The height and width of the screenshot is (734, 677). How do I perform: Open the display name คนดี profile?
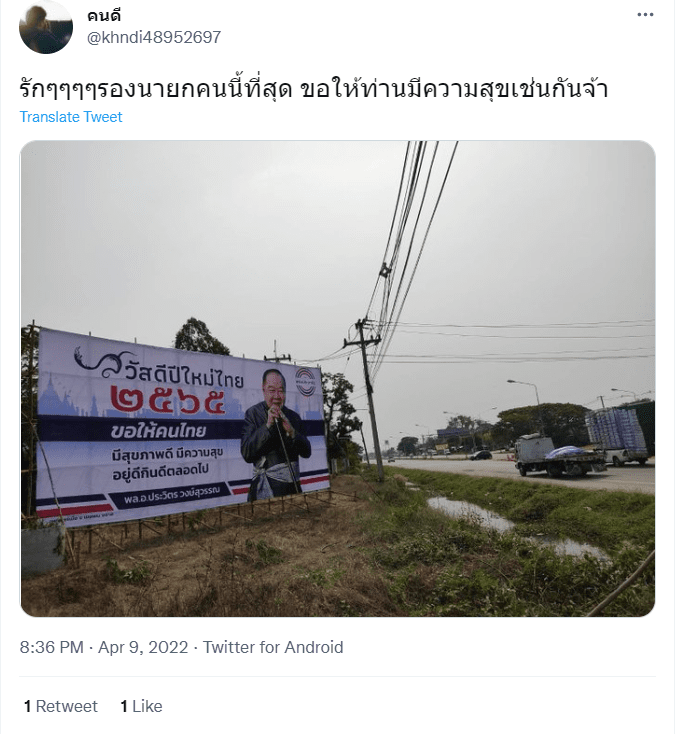(104, 16)
